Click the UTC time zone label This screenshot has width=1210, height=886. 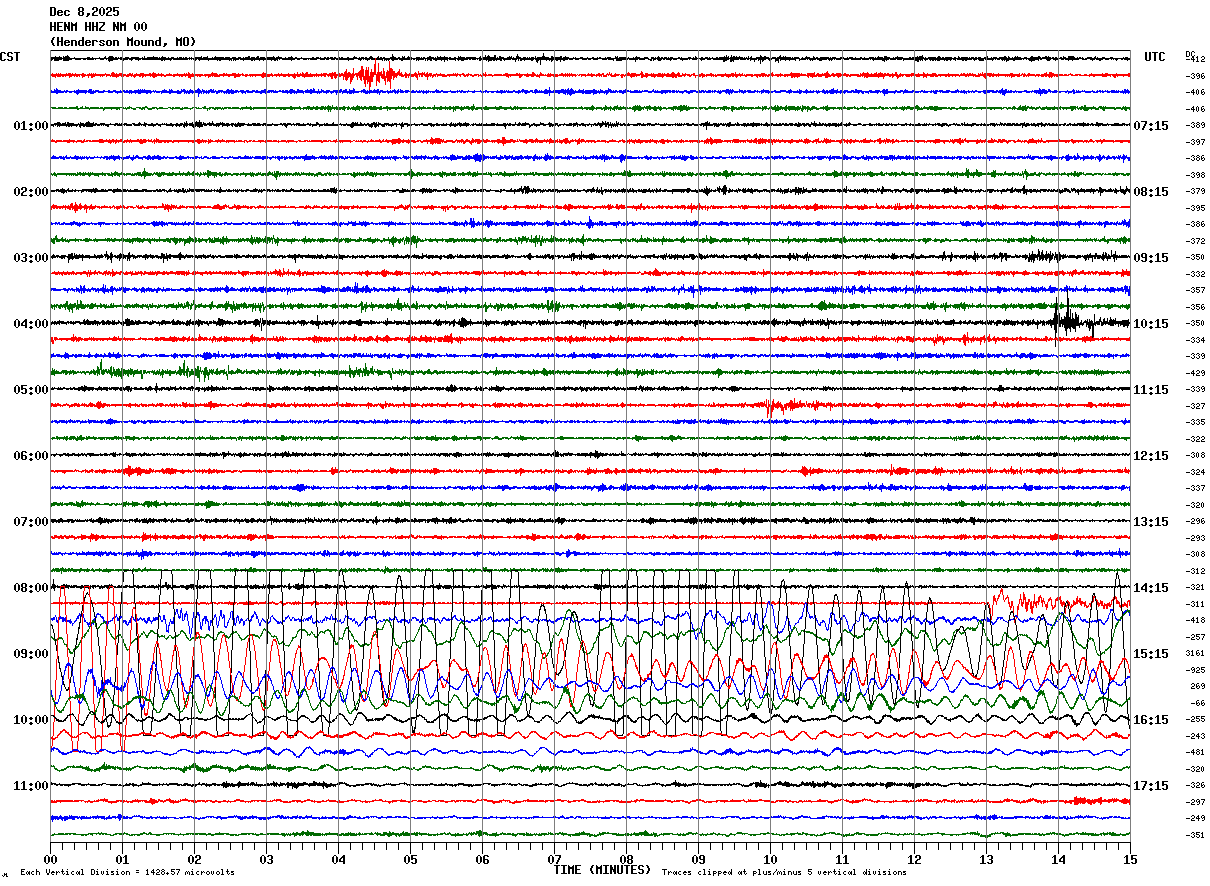[x=1155, y=57]
